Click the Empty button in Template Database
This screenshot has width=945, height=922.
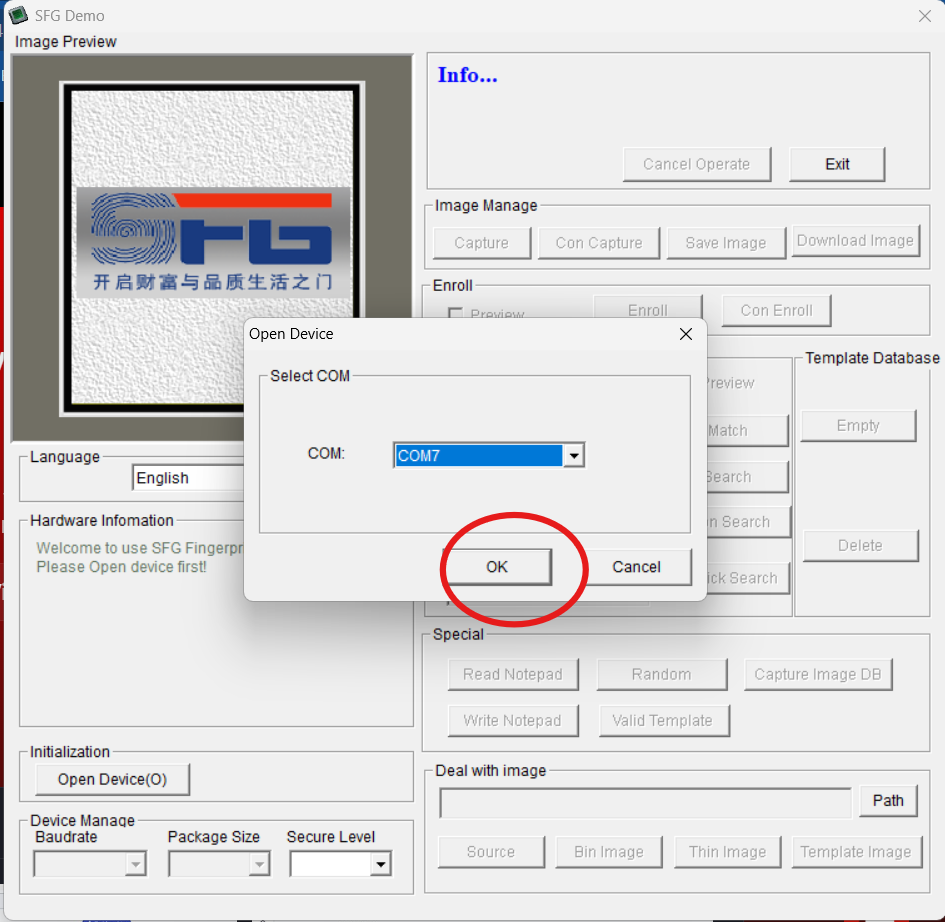(x=858, y=425)
